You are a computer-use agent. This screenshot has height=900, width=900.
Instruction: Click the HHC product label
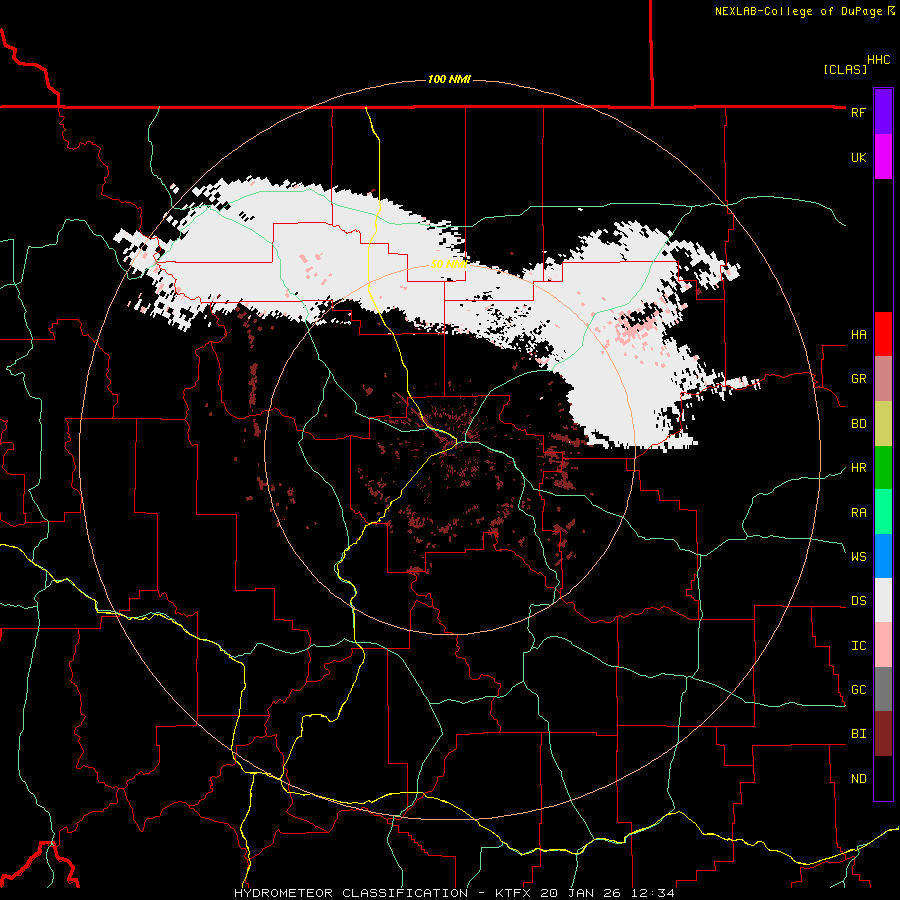tap(879, 60)
